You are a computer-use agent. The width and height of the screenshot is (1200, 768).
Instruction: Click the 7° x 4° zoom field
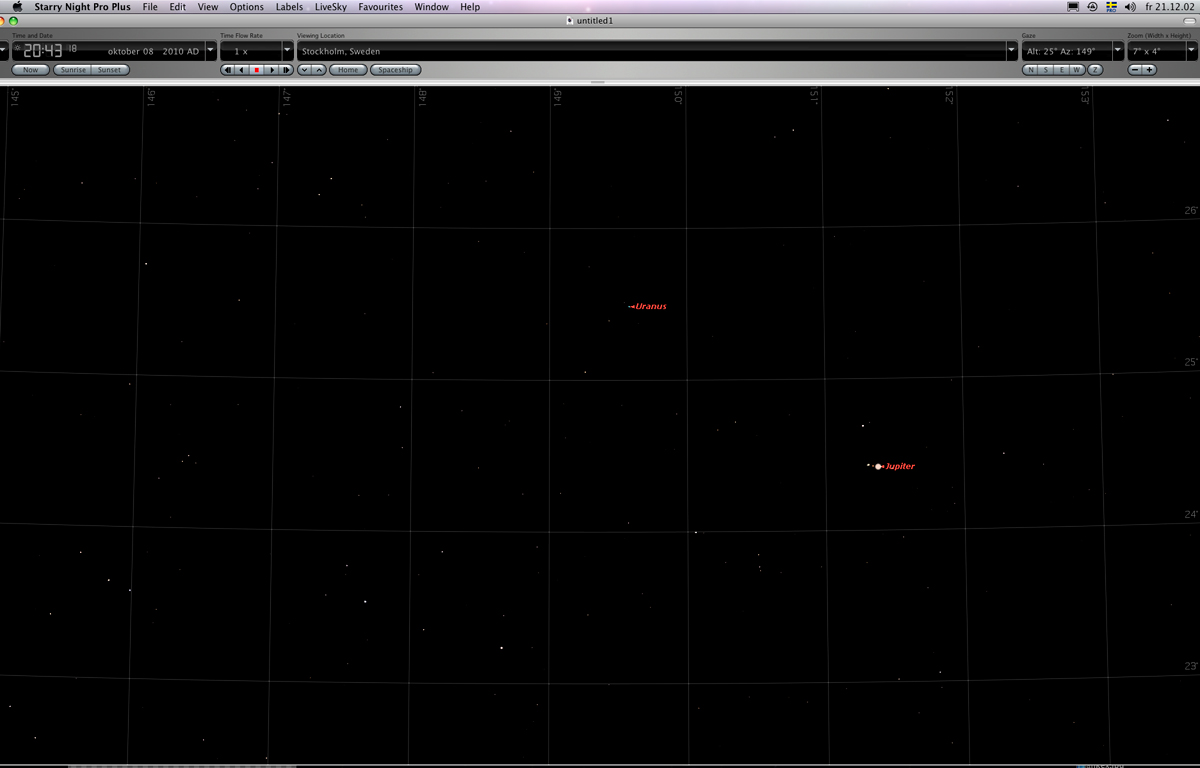(1156, 50)
